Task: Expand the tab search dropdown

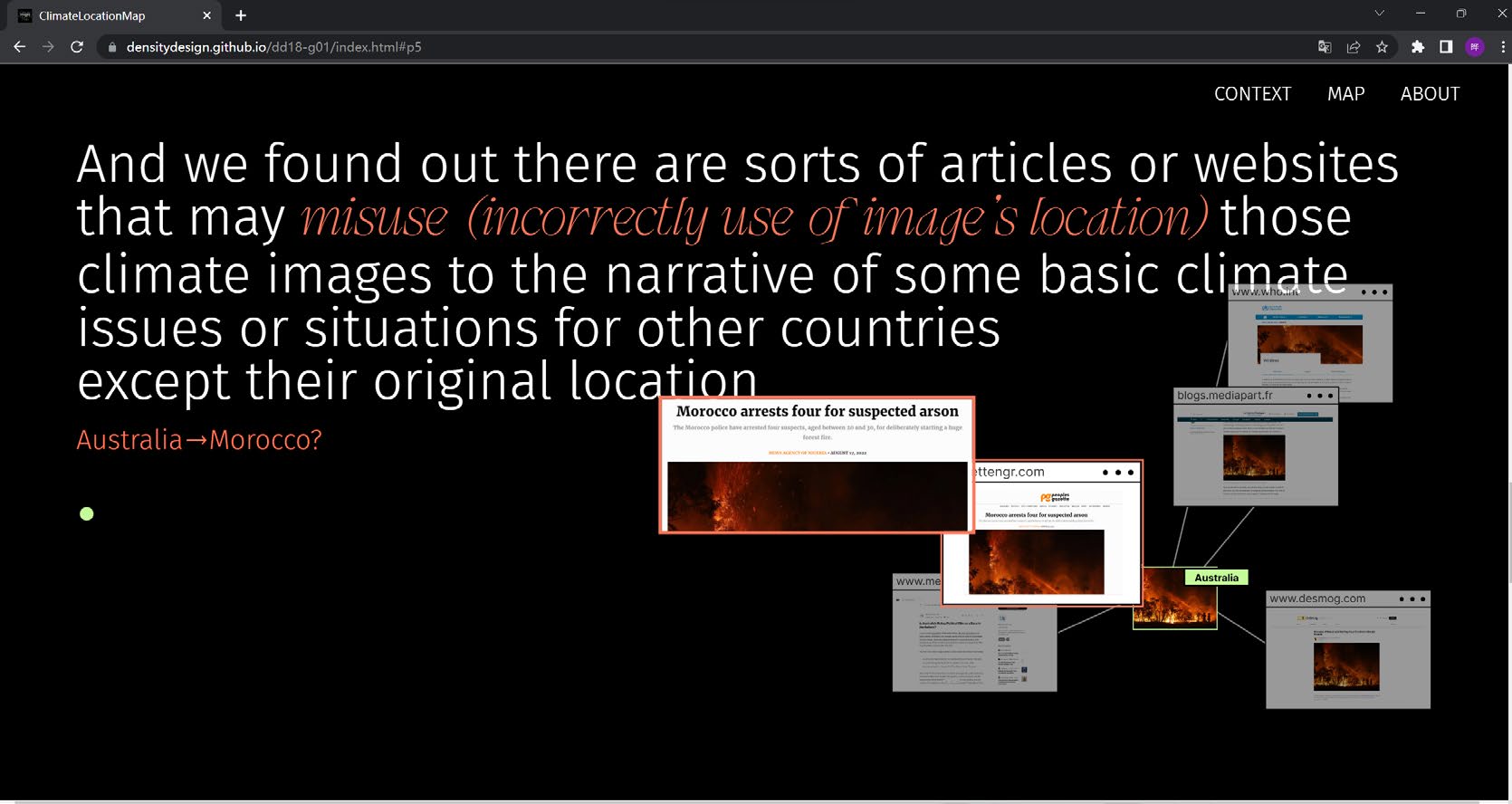Action: (1379, 14)
